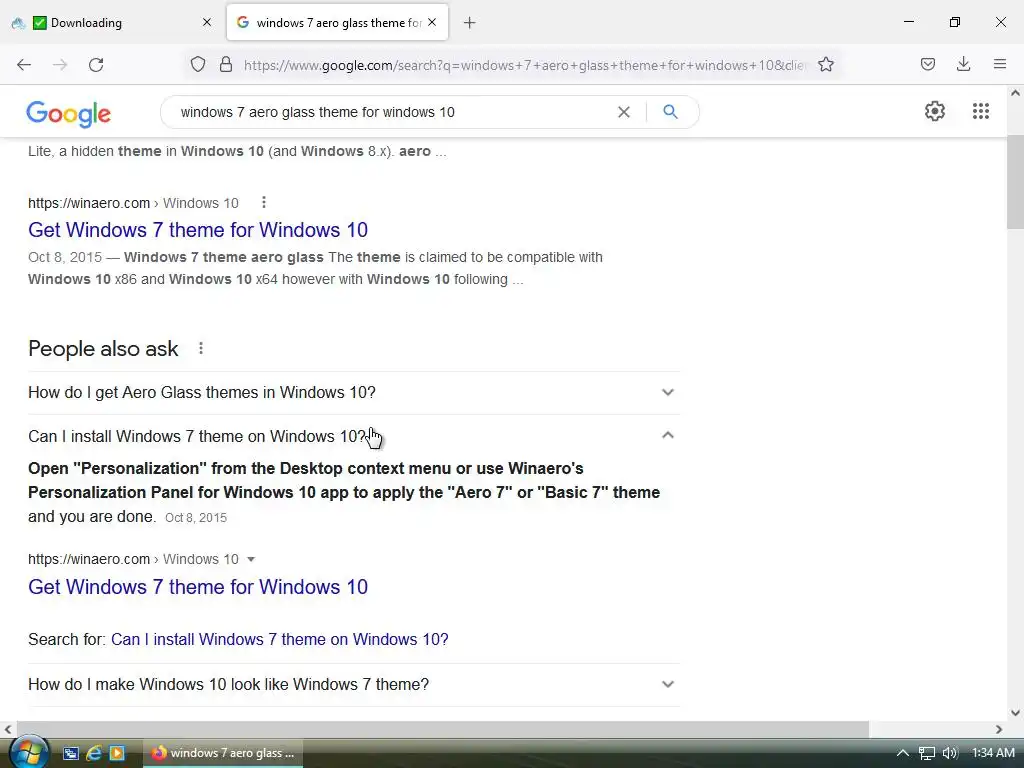Click the Google logo
This screenshot has width=1024, height=768.
pyautogui.click(x=69, y=113)
